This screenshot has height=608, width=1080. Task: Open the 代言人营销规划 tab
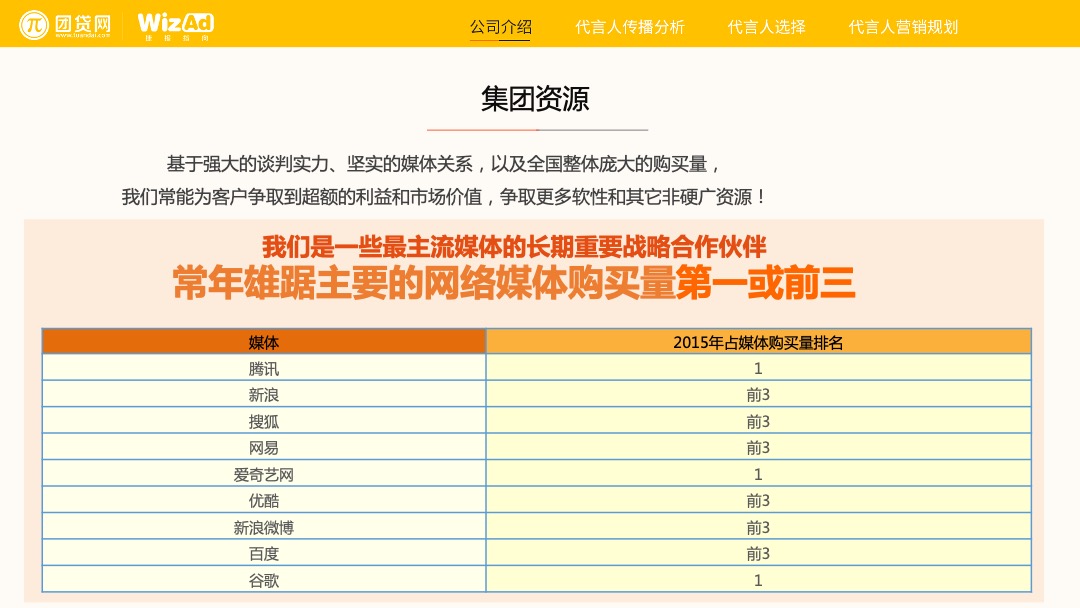[x=903, y=27]
